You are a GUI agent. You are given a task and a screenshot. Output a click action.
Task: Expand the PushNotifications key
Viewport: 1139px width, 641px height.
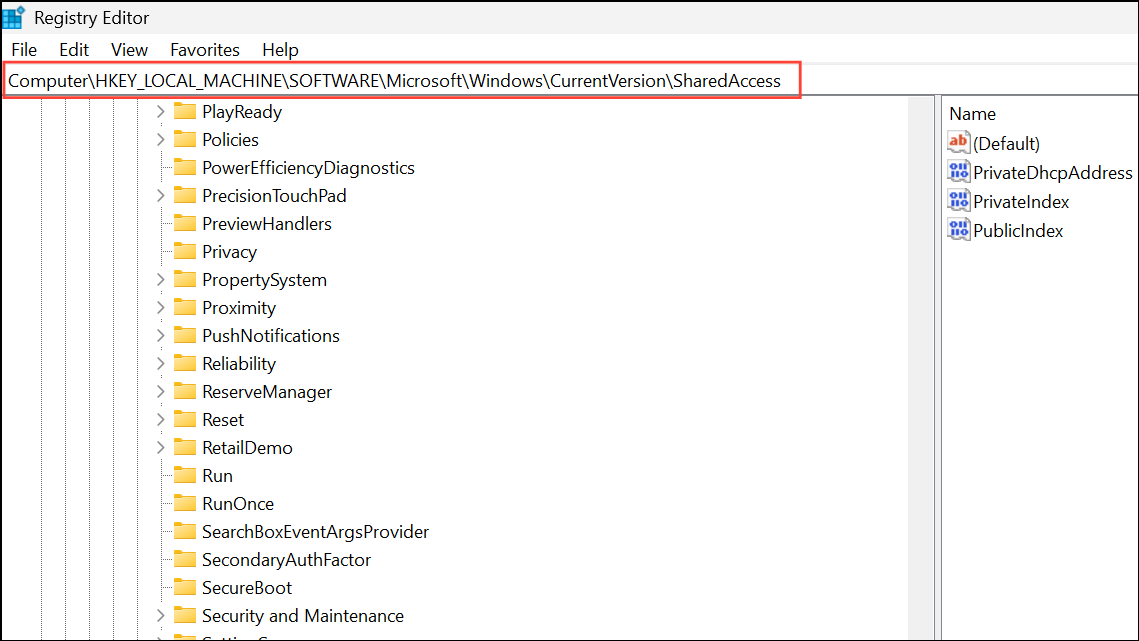(161, 335)
